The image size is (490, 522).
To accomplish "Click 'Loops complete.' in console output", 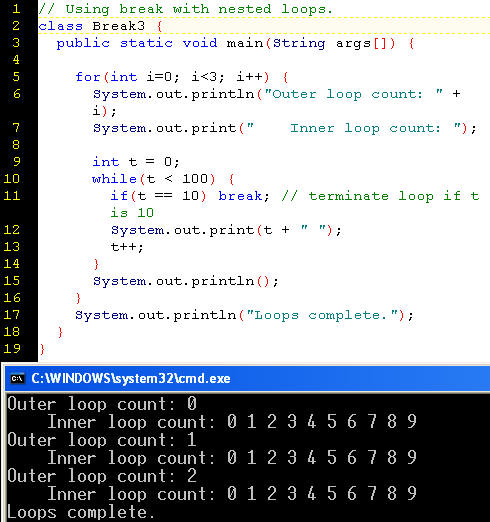I will [81, 512].
